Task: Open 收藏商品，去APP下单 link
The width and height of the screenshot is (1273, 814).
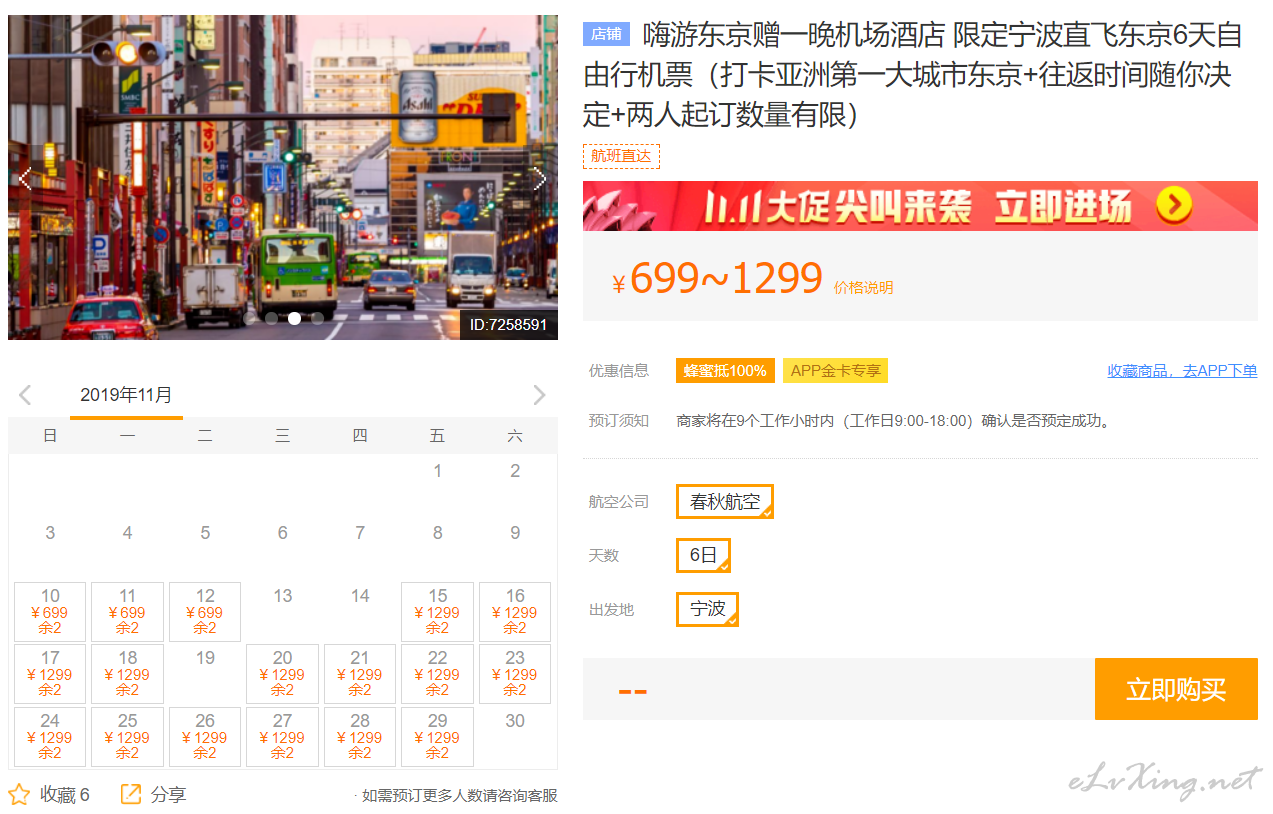Action: pyautogui.click(x=1182, y=371)
